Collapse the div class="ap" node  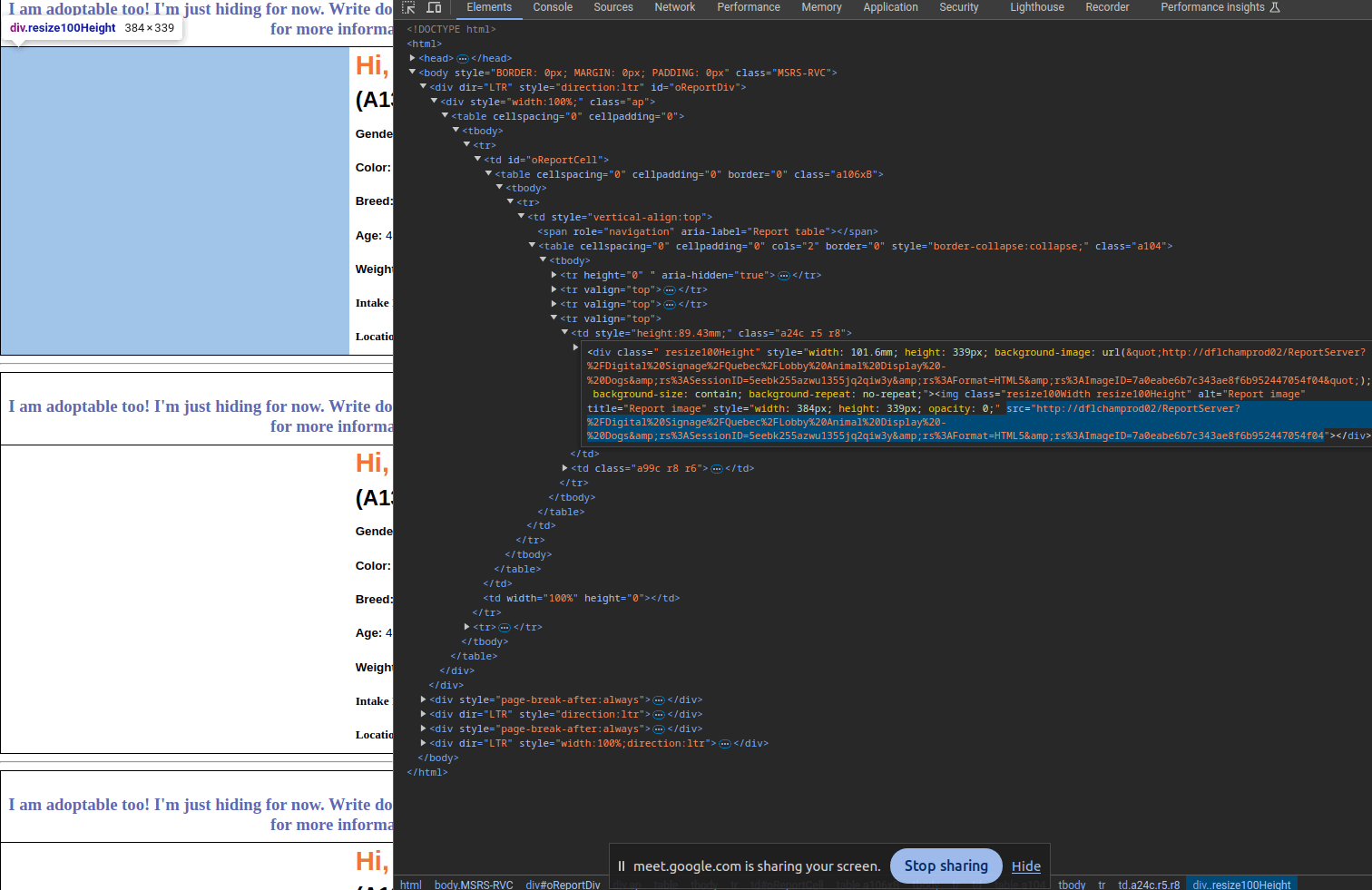[x=435, y=102]
